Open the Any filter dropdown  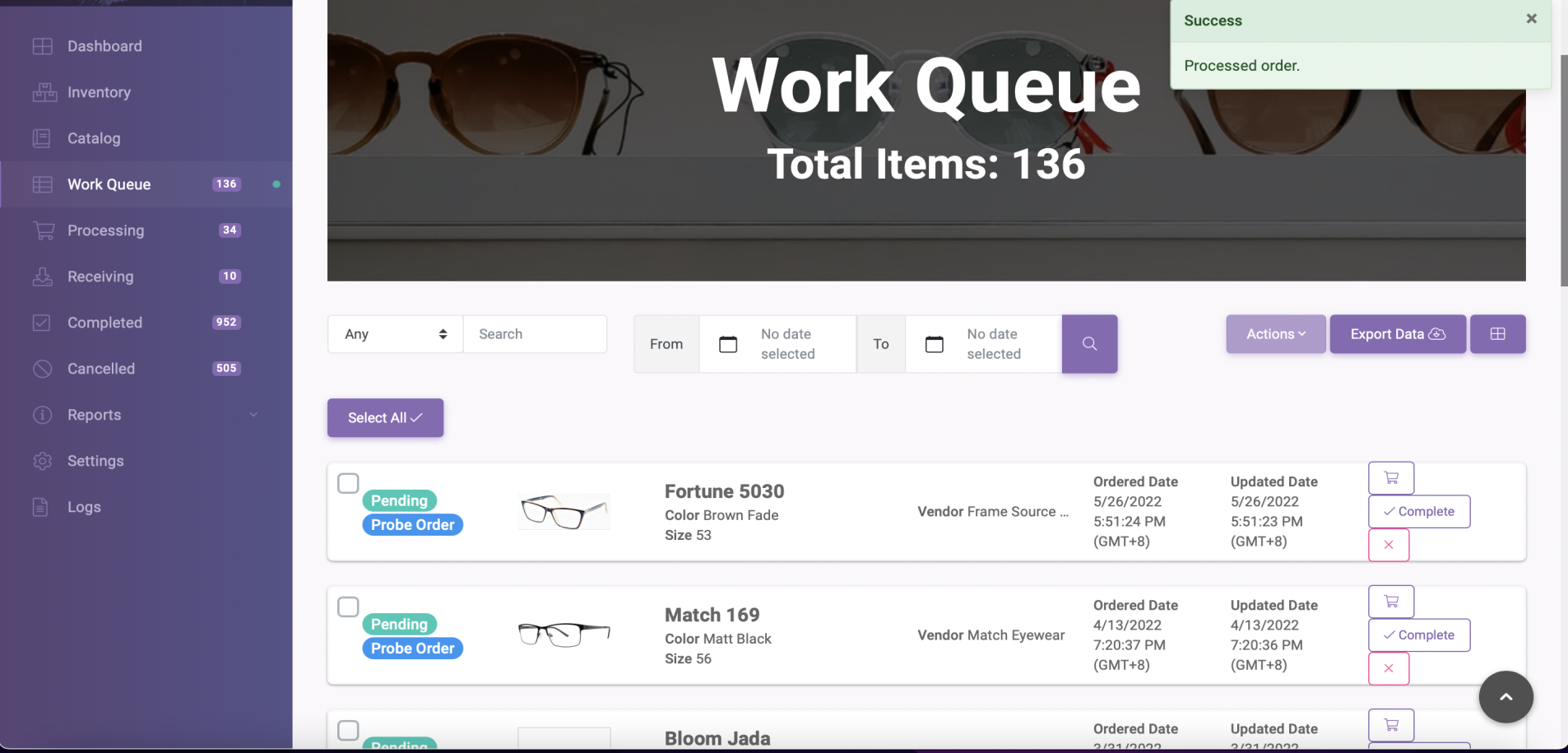[396, 334]
